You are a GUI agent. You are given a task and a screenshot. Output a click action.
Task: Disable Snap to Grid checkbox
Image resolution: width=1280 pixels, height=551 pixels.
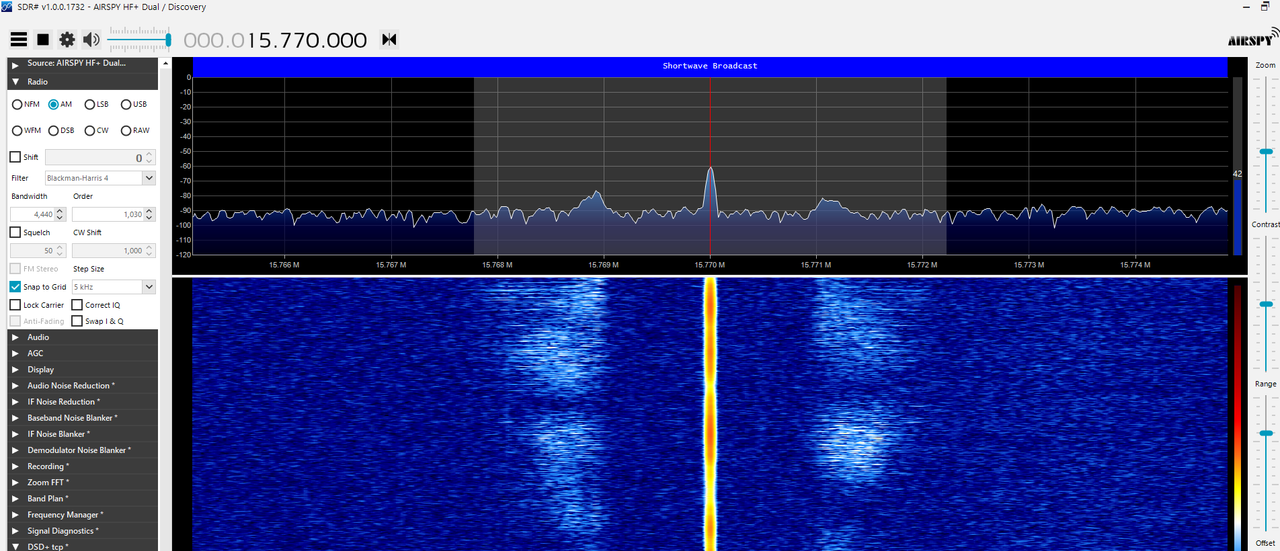[x=15, y=287]
